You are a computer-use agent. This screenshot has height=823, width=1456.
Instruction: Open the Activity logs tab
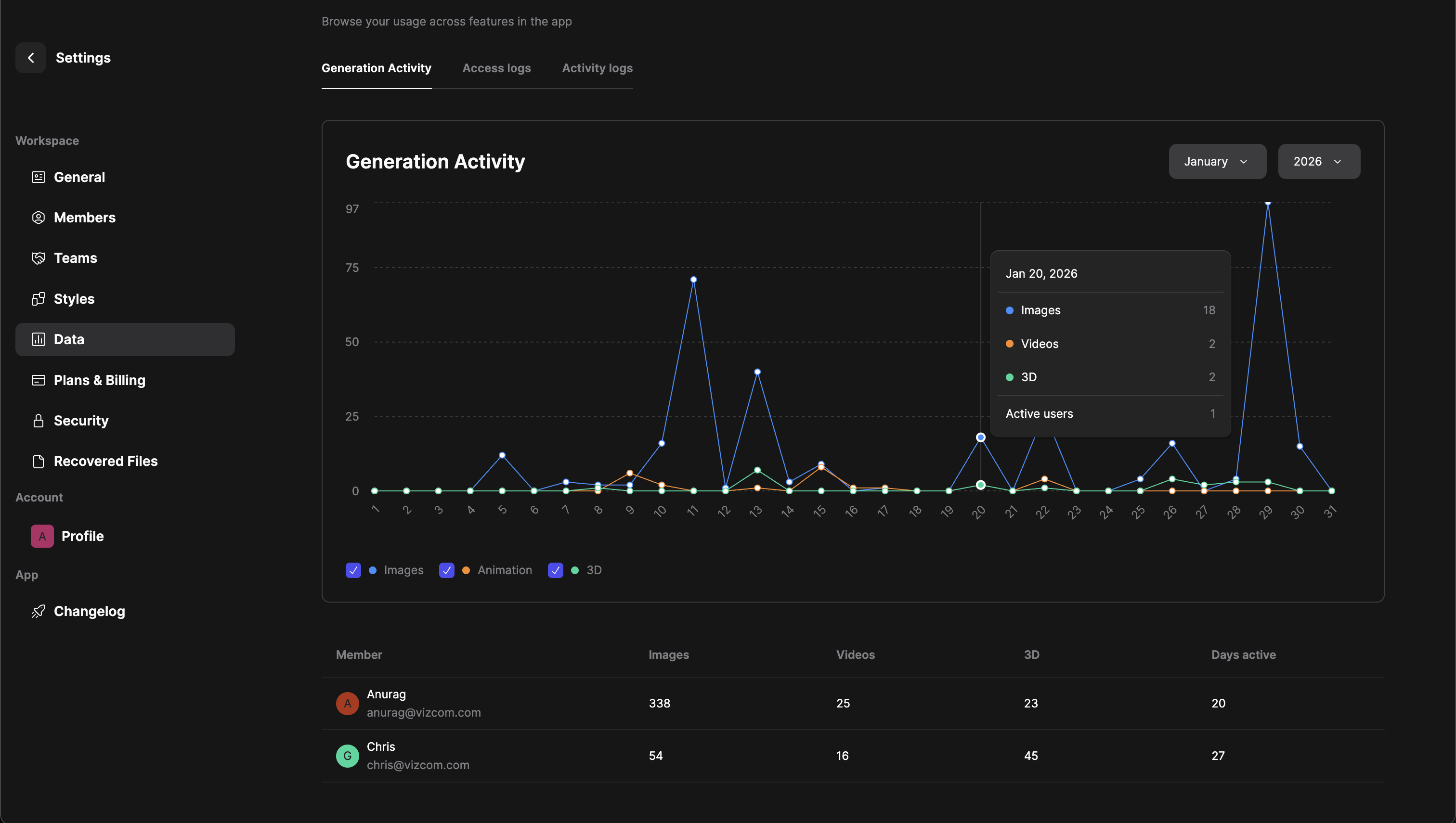[597, 68]
